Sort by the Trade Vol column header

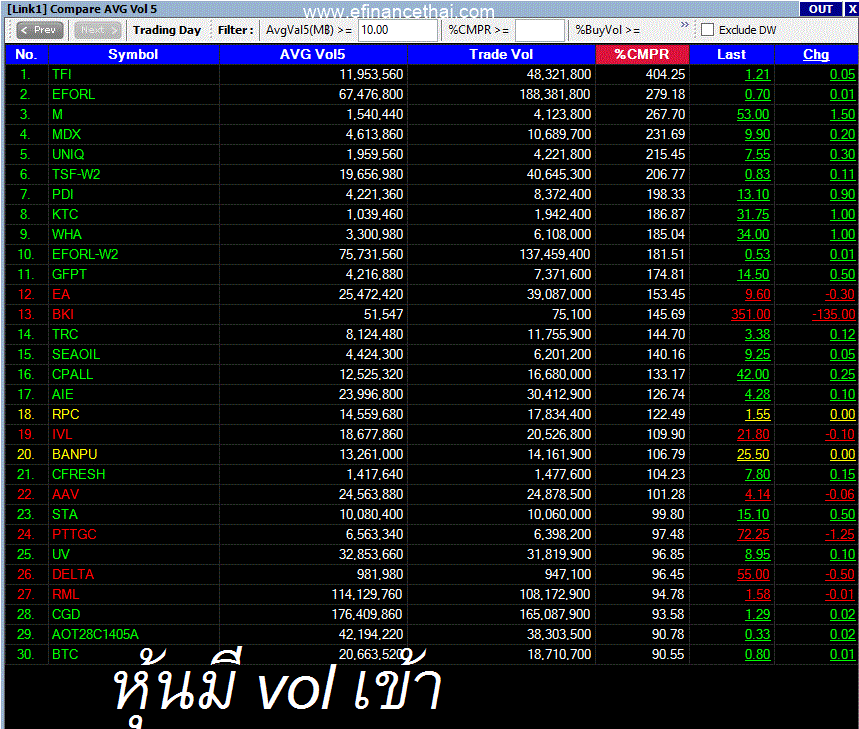501,54
